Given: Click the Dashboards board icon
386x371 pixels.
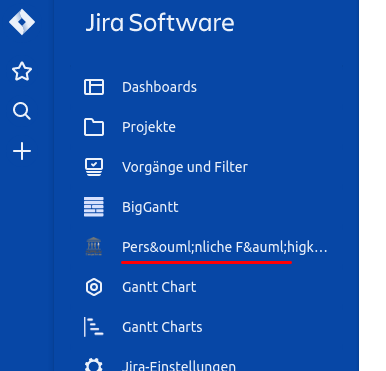Looking at the screenshot, I should pyautogui.click(x=94, y=87).
